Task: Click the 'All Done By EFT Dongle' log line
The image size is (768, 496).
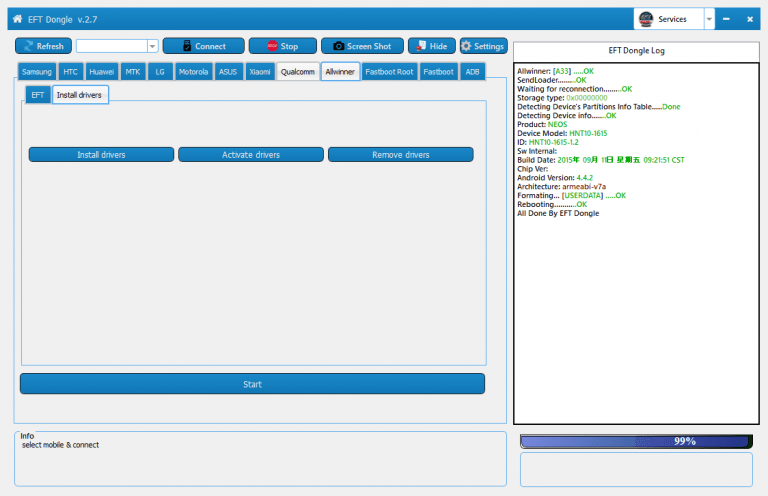Action: coord(558,213)
